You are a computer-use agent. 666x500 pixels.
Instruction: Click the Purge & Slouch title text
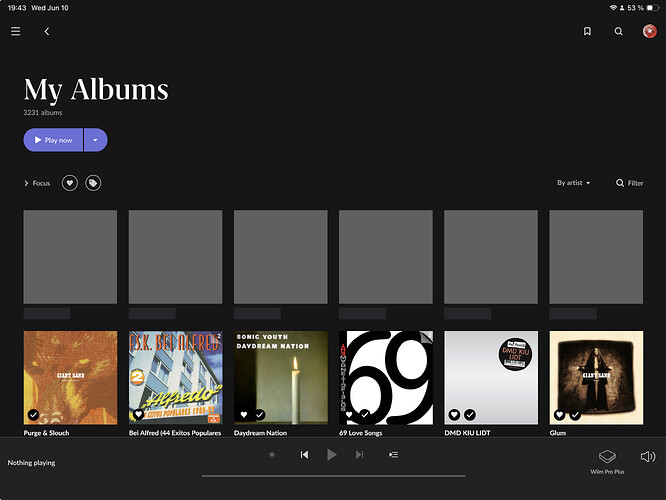(x=46, y=432)
